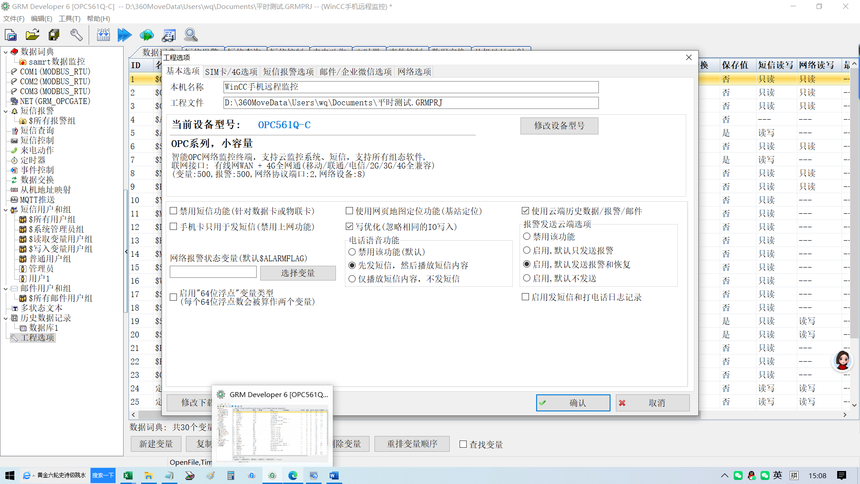
Task: Open MQTT推送 in the project tree
Action: (x=37, y=200)
